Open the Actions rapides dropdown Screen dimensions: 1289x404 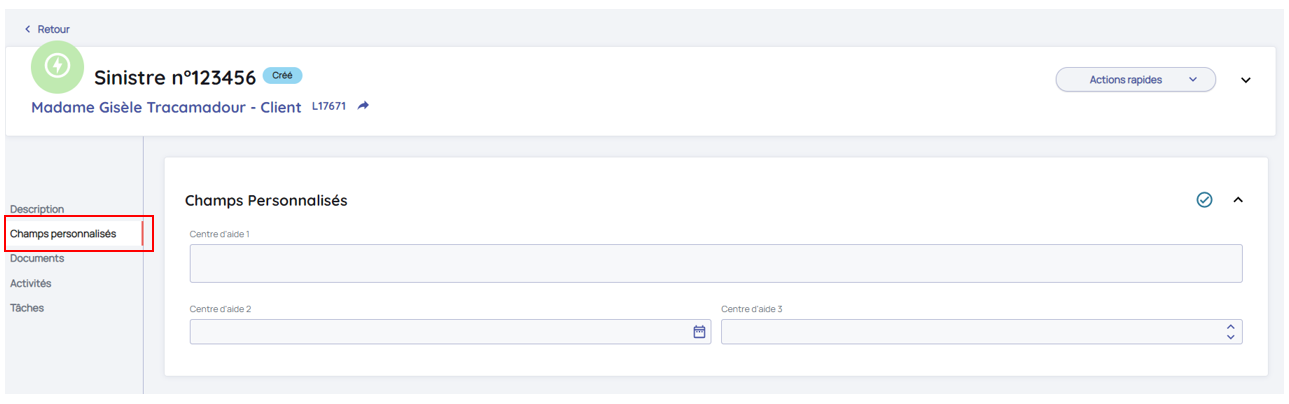pos(1135,80)
